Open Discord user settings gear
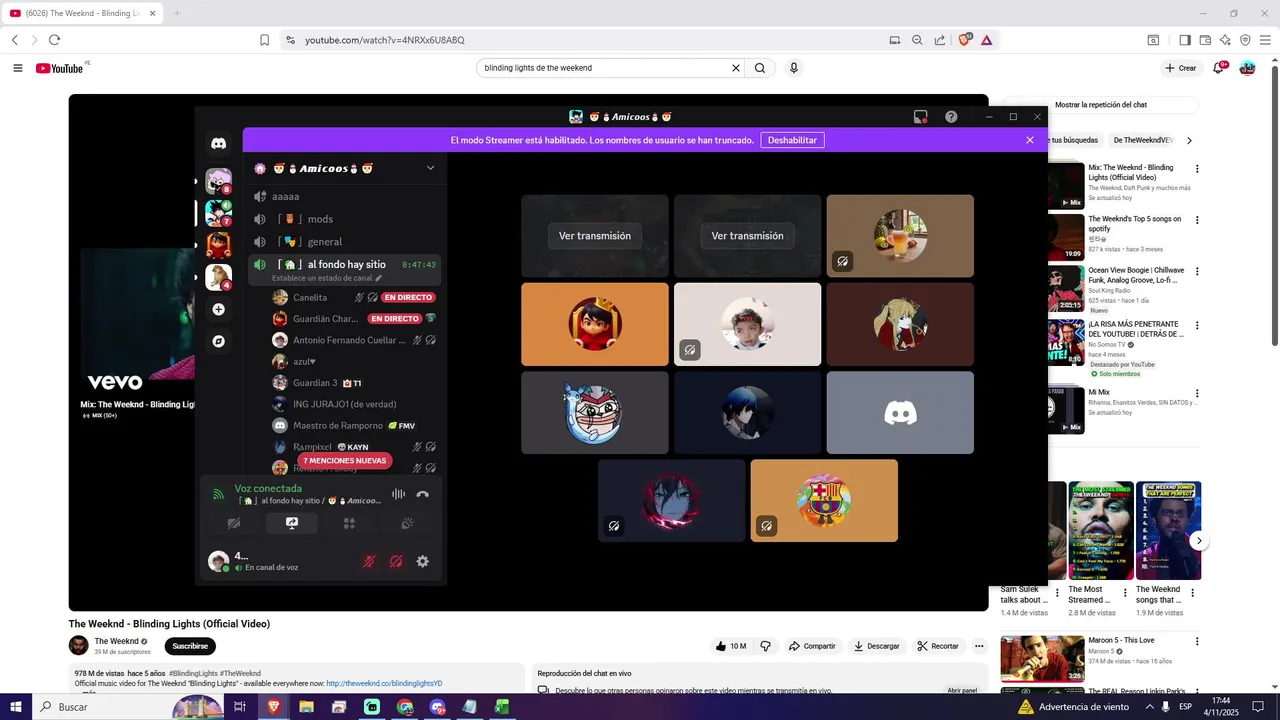This screenshot has height=720, width=1280. point(422,562)
